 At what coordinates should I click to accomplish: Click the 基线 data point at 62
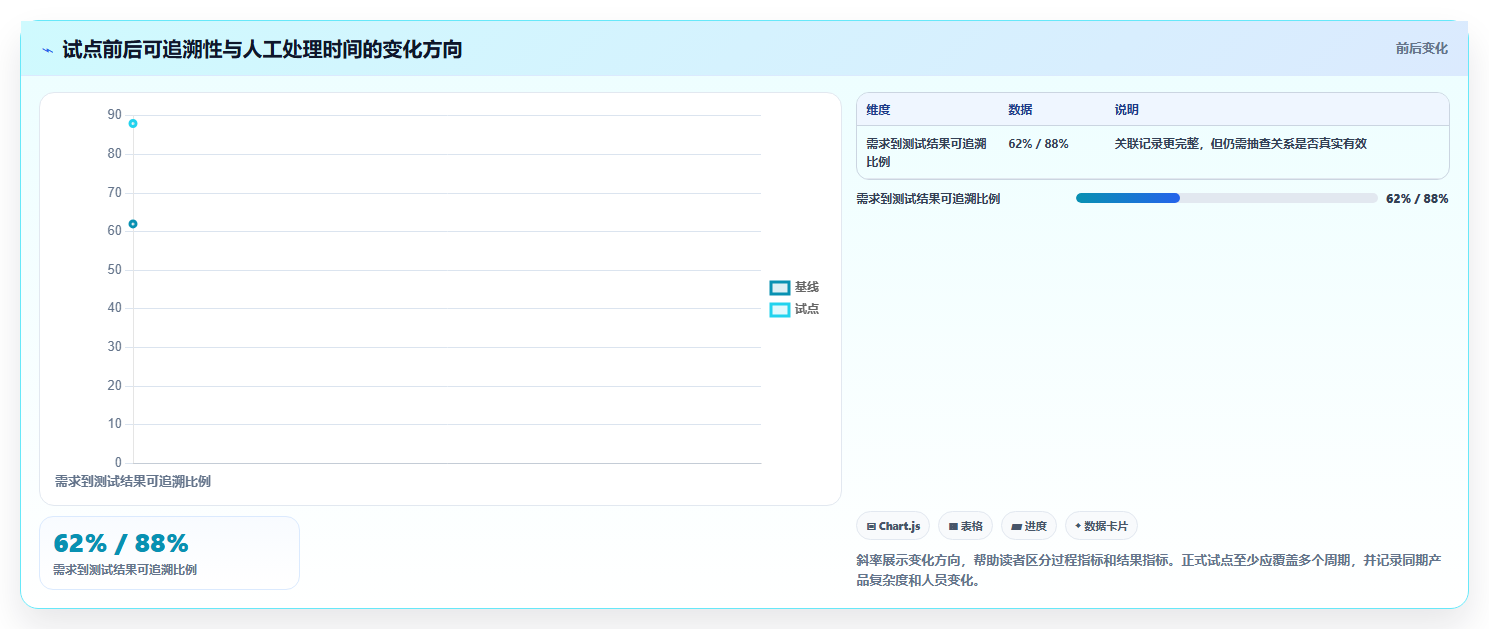(x=133, y=224)
